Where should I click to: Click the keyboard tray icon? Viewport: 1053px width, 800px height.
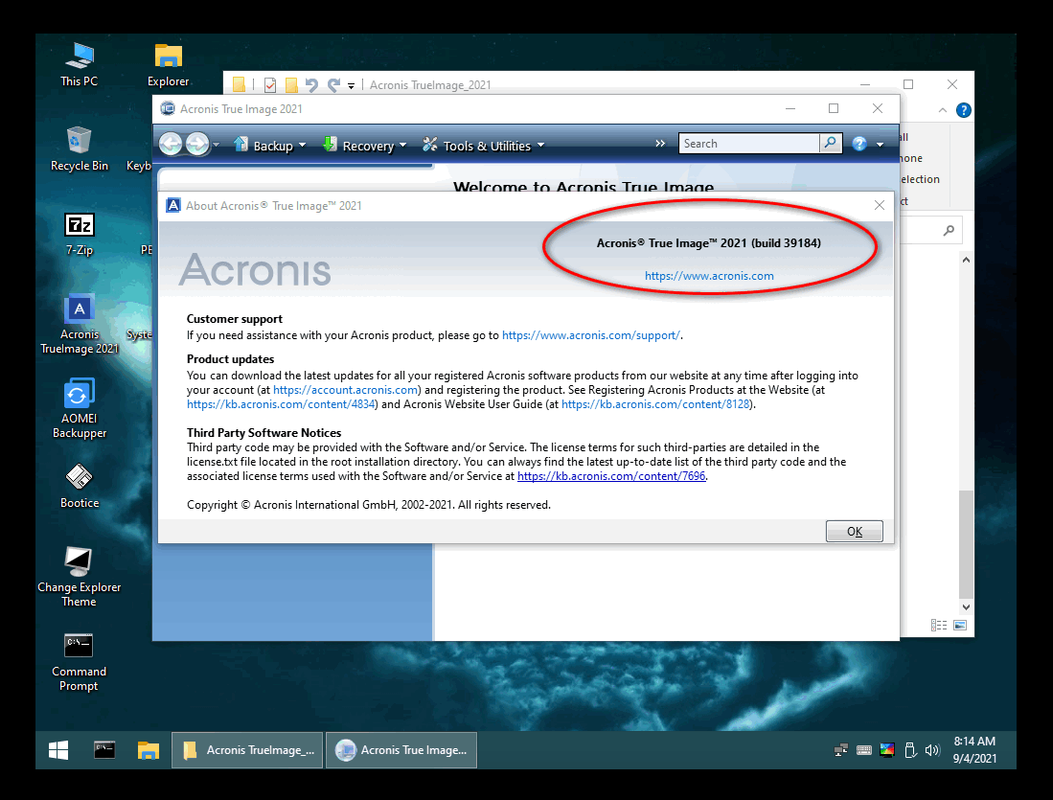click(x=864, y=750)
